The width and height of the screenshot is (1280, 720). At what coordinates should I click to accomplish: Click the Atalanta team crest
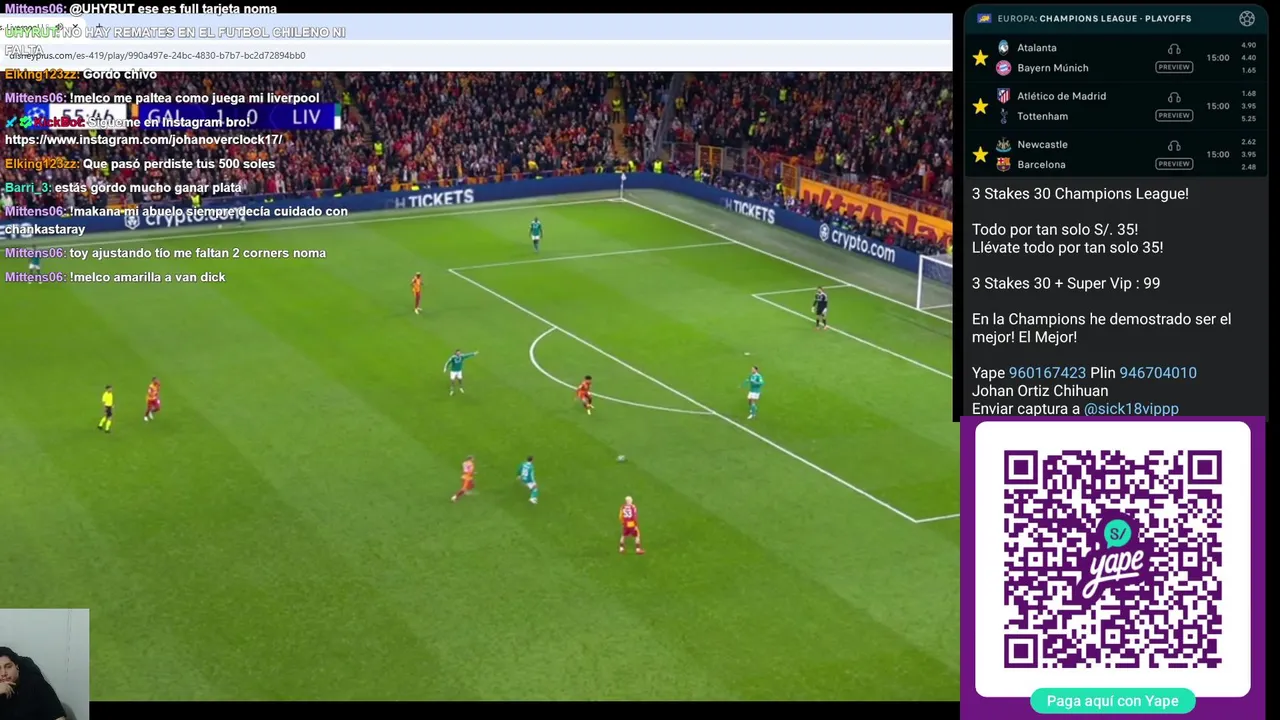(x=1003, y=47)
